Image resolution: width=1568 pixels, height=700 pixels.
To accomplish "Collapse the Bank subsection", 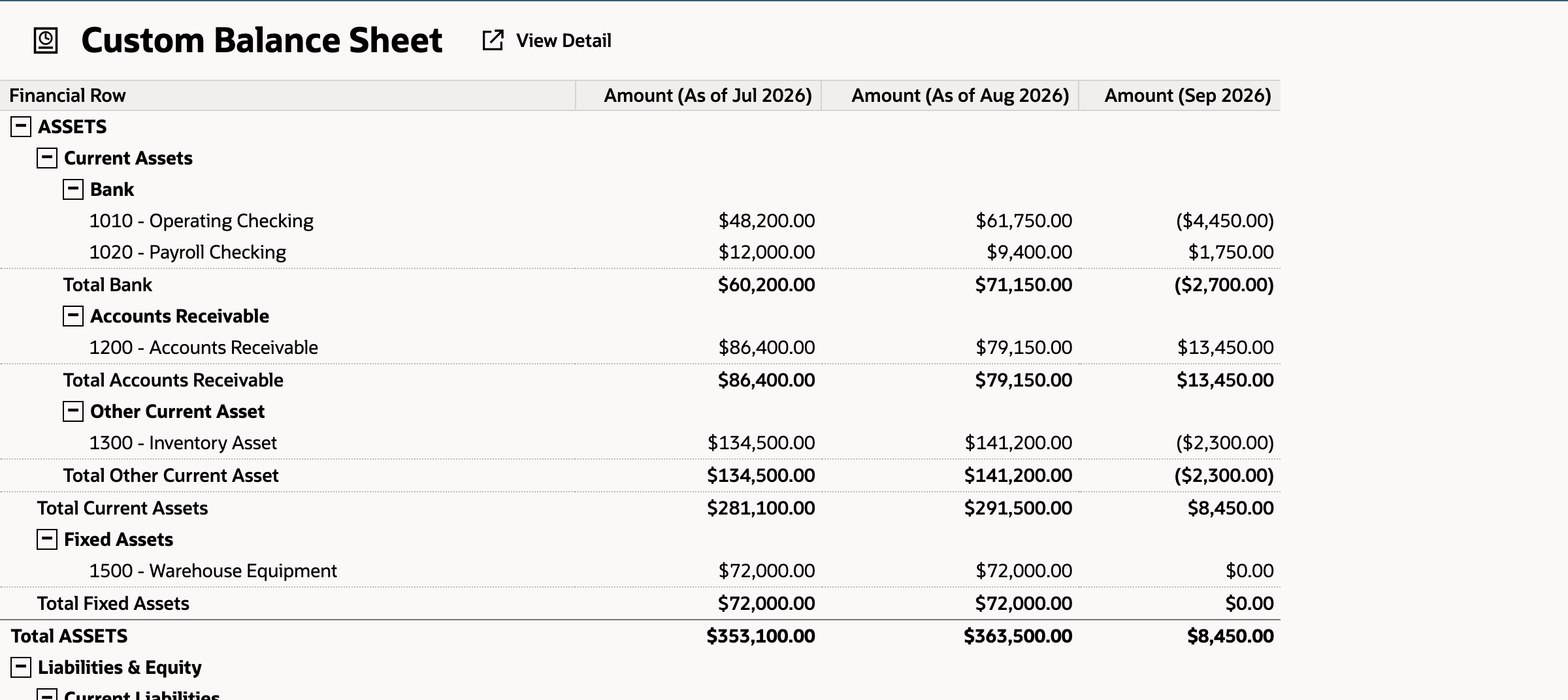I will click(x=73, y=189).
